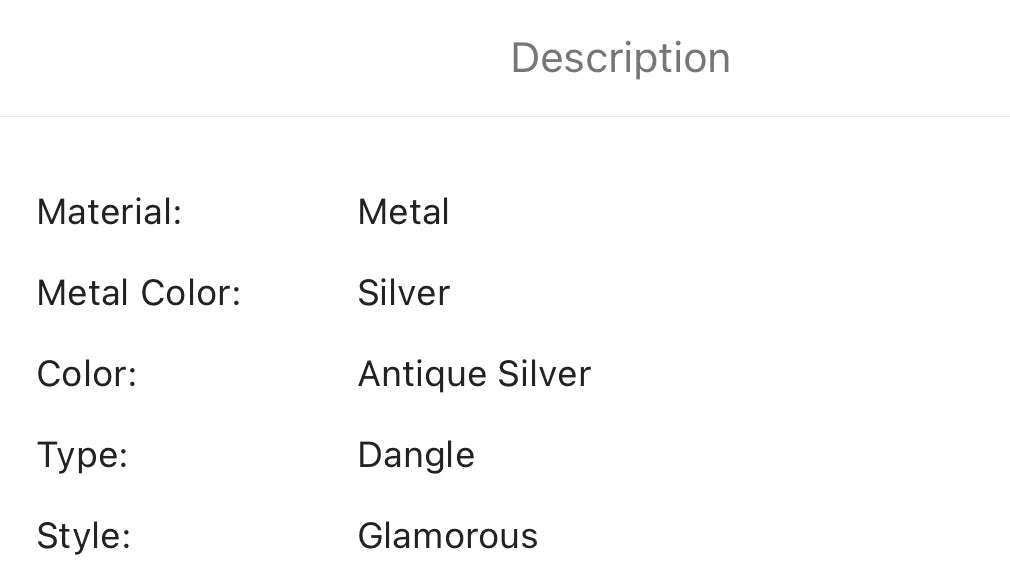Select the "Material:" field label
The image size is (1010, 570).
click(x=109, y=212)
